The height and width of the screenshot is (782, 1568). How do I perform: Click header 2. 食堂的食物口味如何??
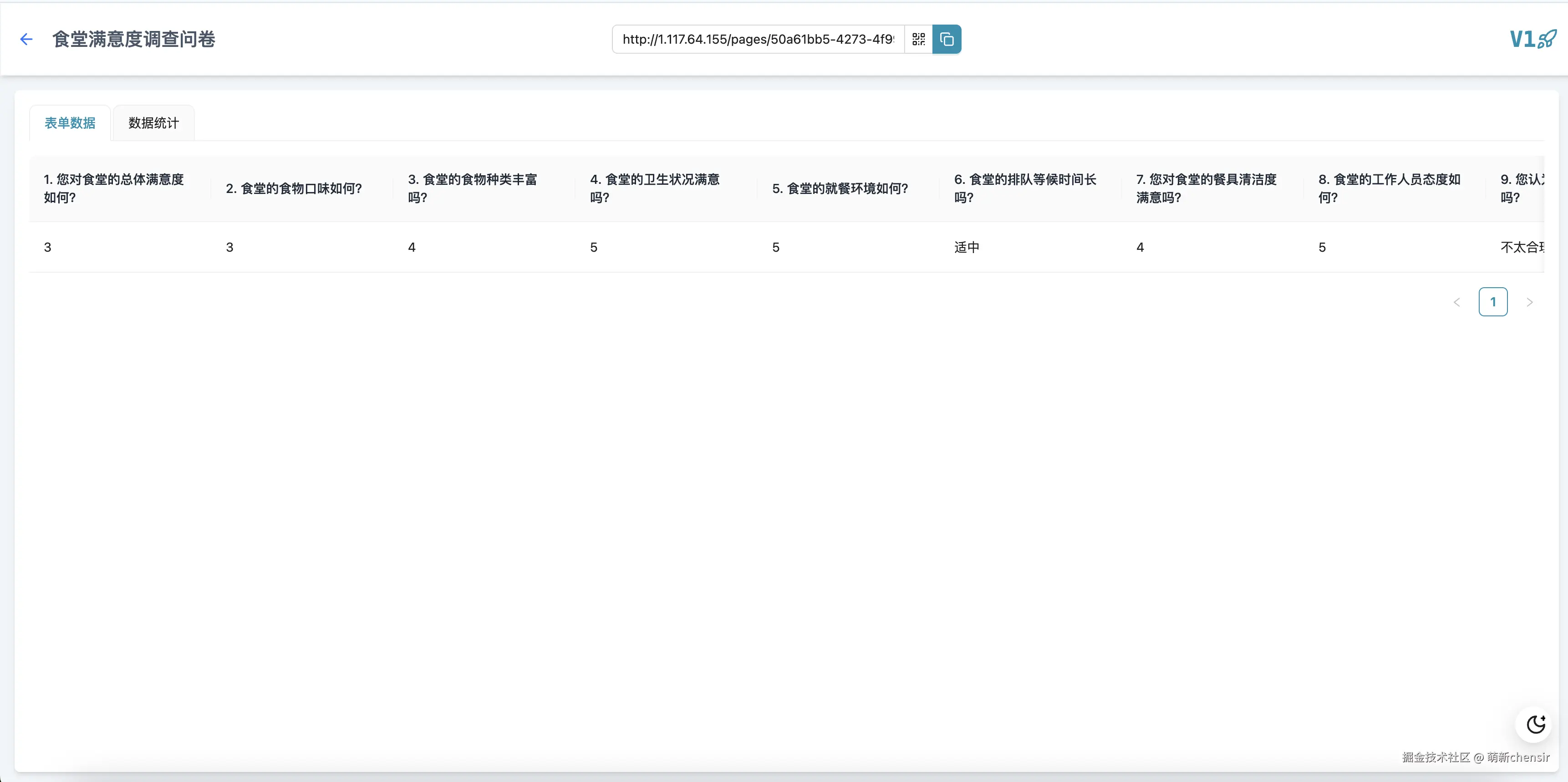(x=293, y=188)
